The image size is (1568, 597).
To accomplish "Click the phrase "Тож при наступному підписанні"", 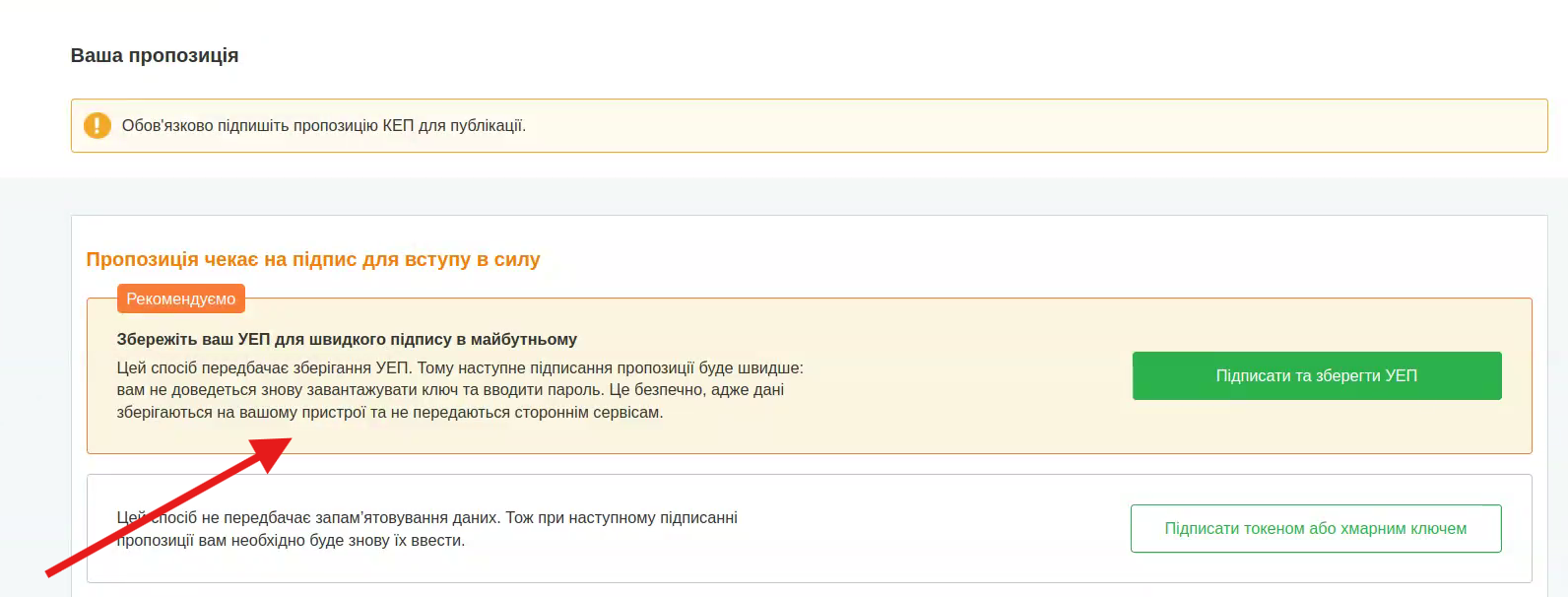I will coord(621,518).
